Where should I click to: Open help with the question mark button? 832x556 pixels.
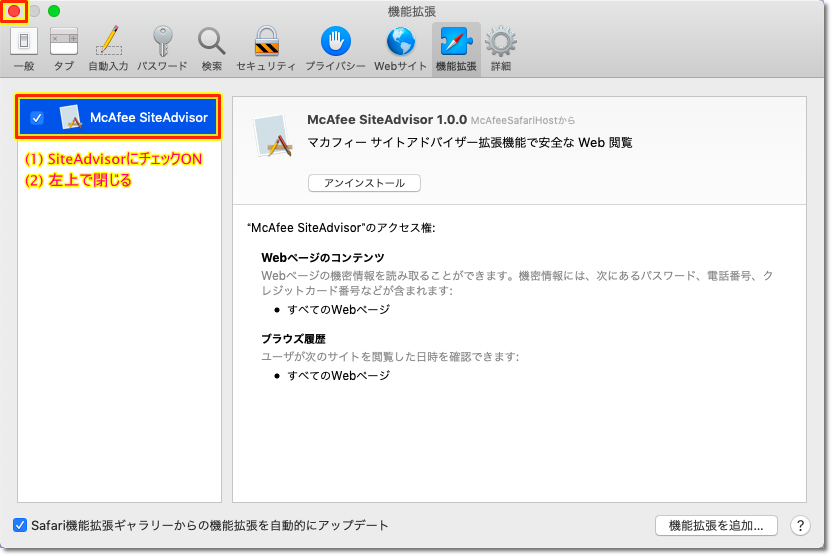pos(800,526)
